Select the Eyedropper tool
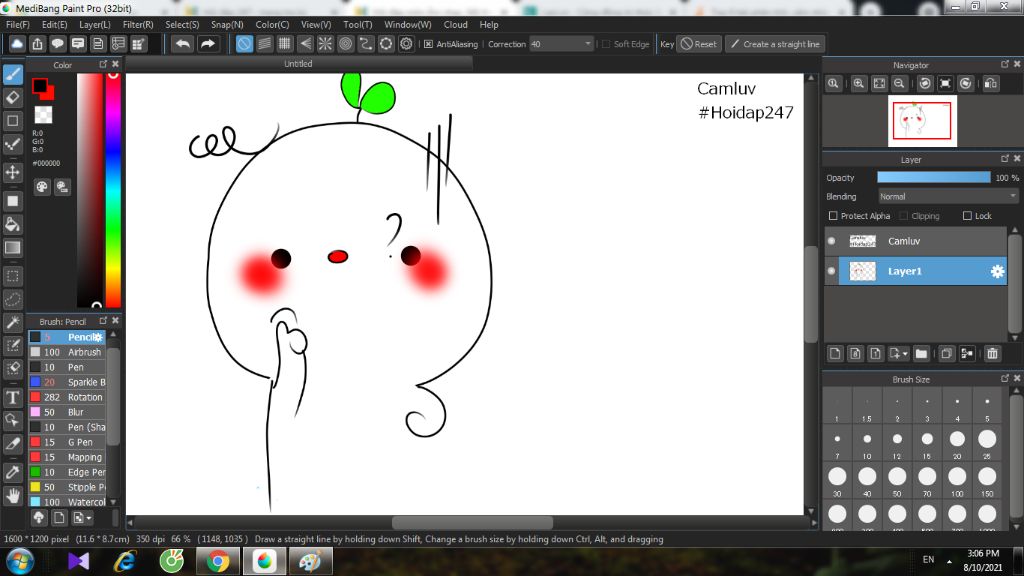Image resolution: width=1024 pixels, height=576 pixels. (12, 472)
